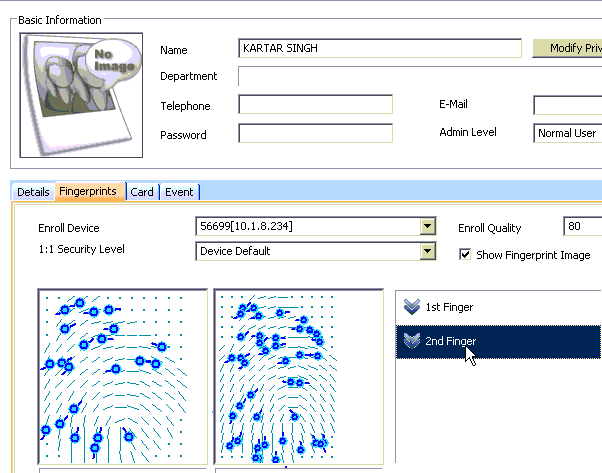Select the 1st Finger list entry
The width and height of the screenshot is (602, 473).
[449, 307]
